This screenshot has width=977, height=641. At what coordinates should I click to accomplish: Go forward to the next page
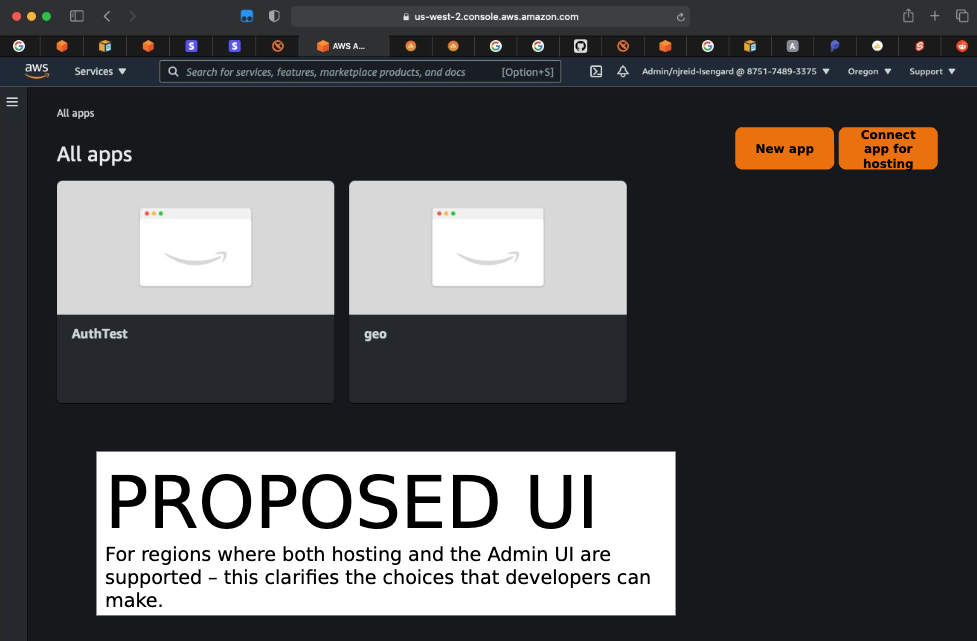point(132,16)
